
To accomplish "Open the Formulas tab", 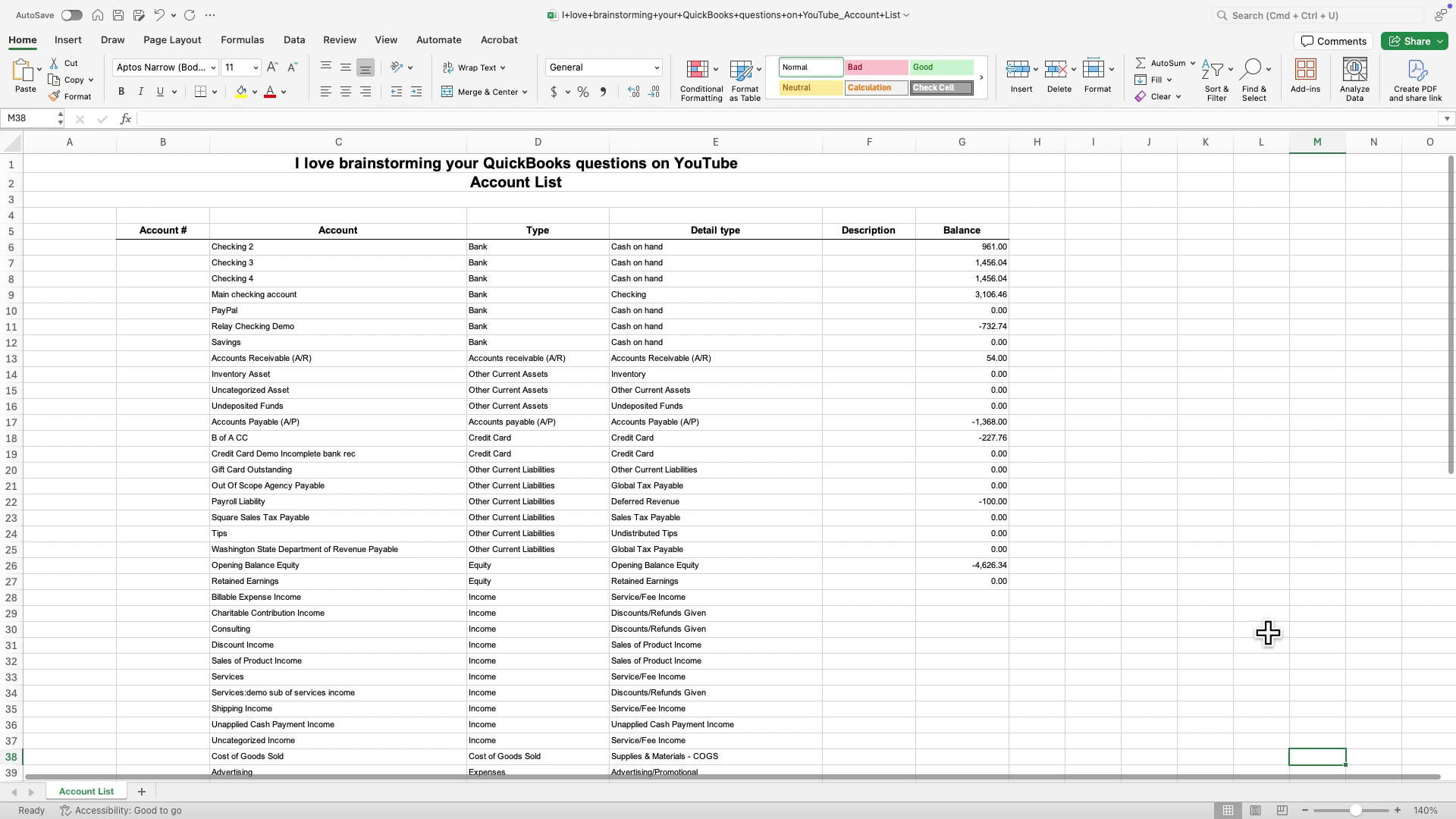I will point(243,40).
